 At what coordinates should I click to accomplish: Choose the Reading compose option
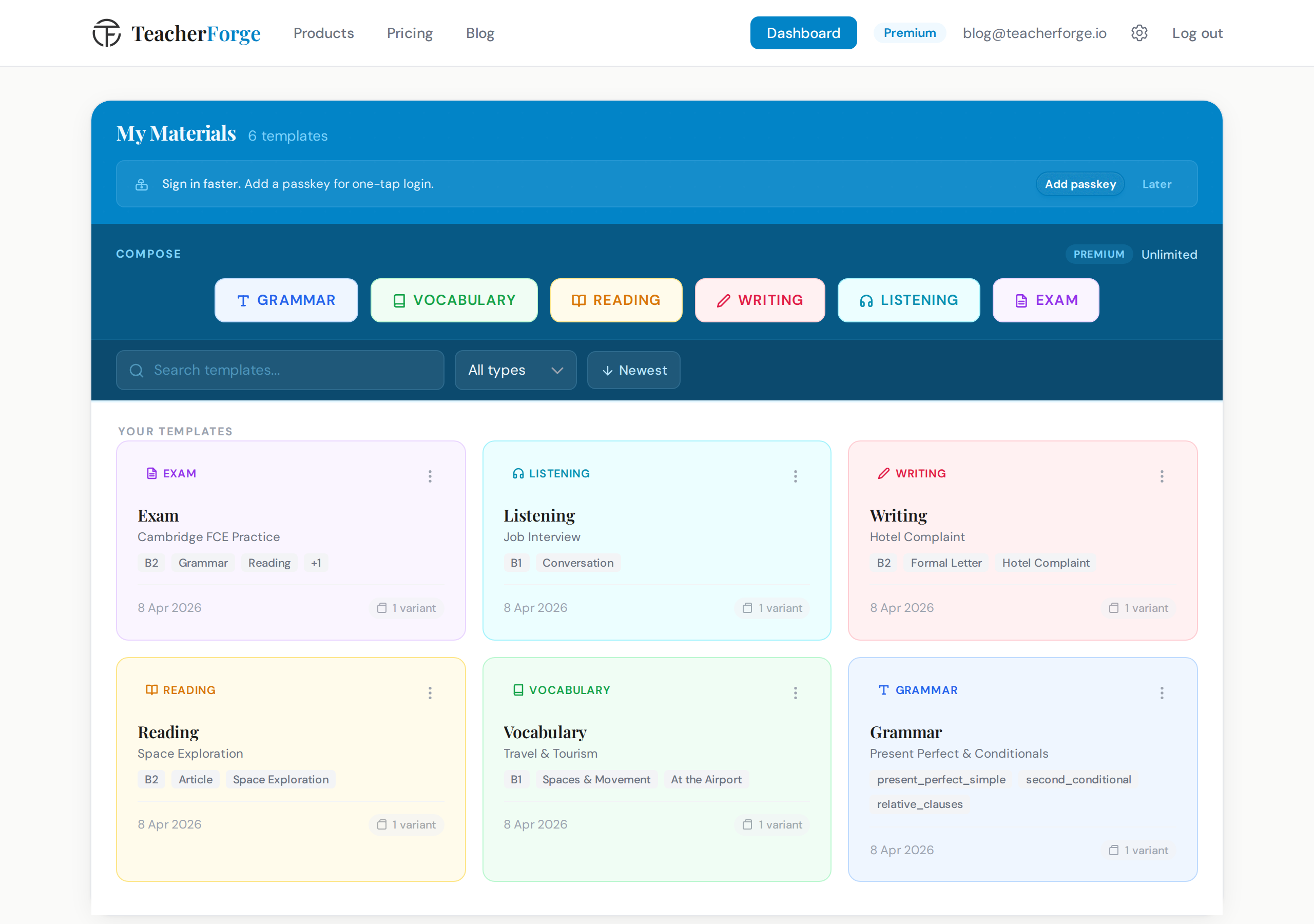616,300
